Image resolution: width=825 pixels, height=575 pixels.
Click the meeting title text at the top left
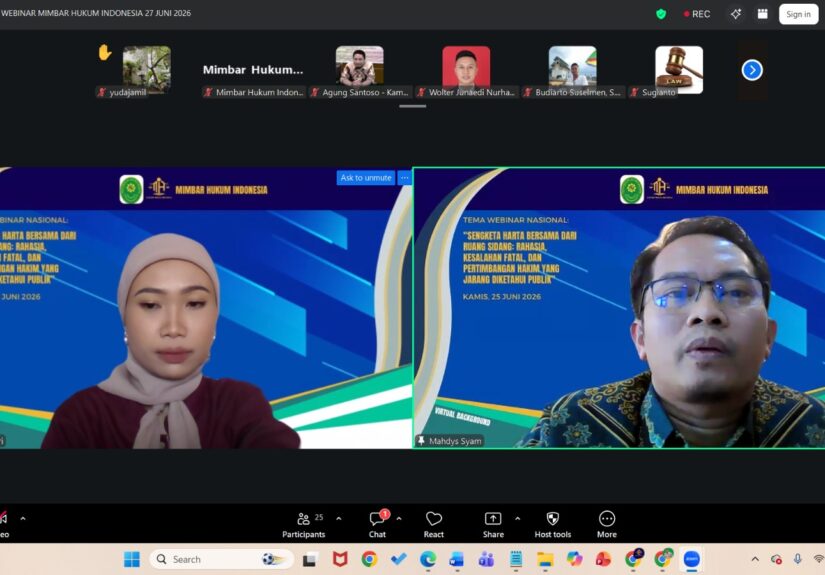tap(96, 13)
